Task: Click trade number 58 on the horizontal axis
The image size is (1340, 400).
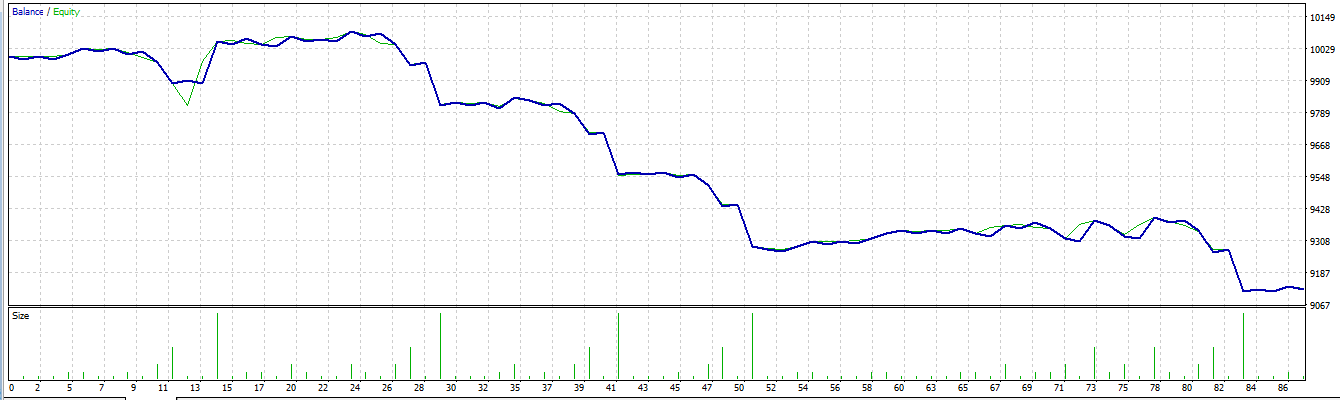Action: 867,387
